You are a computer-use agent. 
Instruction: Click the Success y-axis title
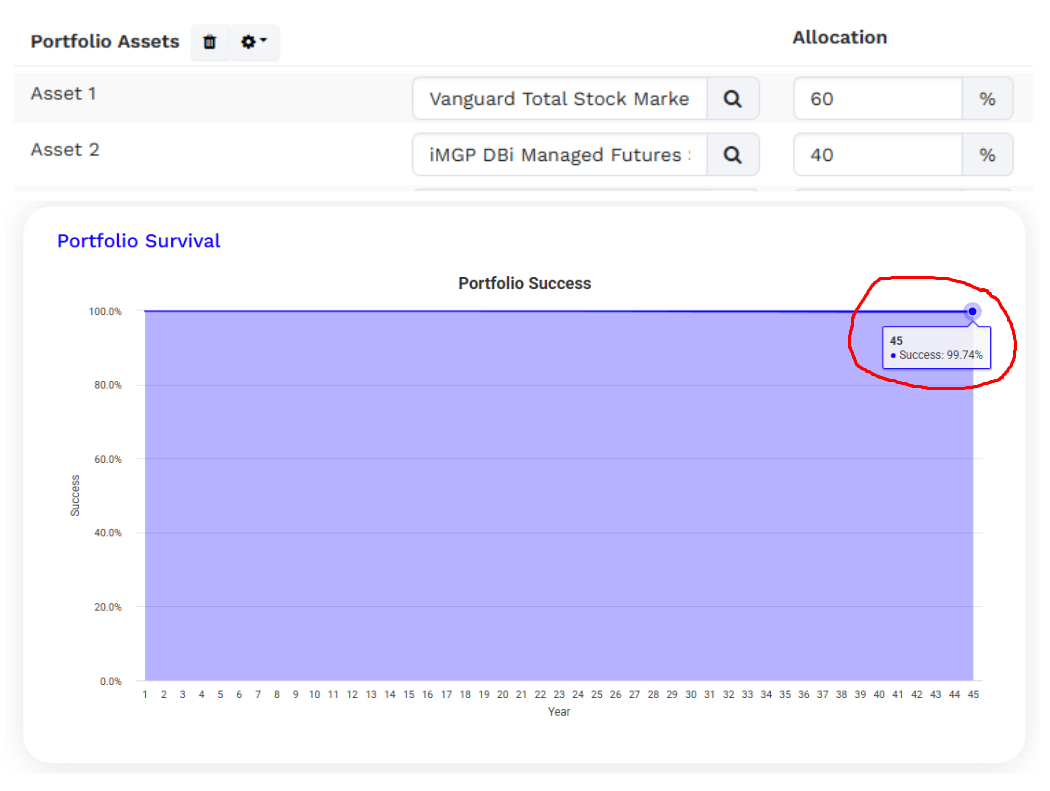coord(75,496)
